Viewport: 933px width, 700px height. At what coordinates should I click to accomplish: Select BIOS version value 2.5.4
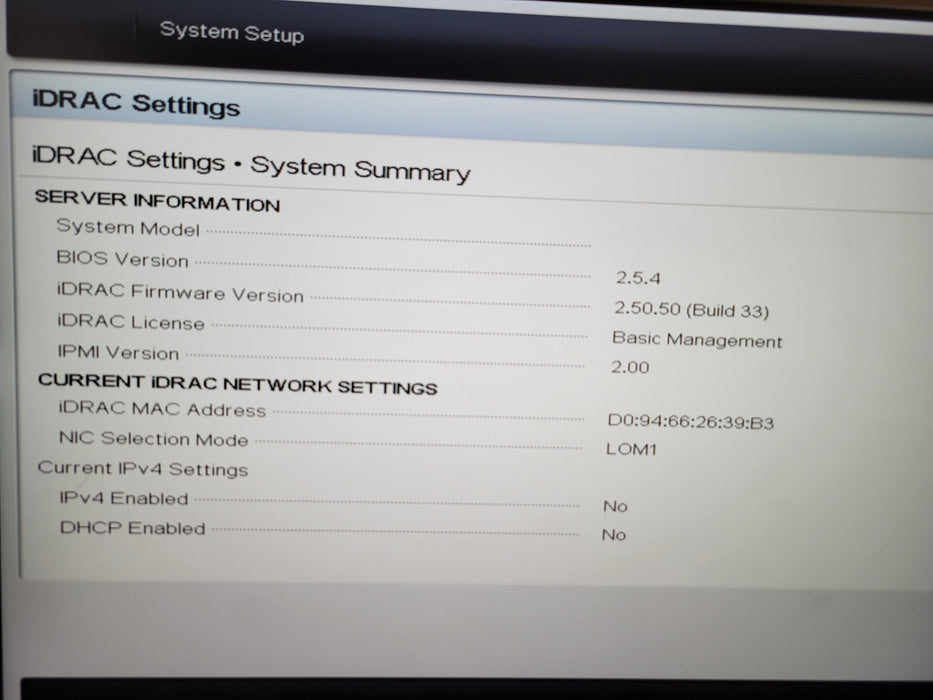(x=638, y=278)
